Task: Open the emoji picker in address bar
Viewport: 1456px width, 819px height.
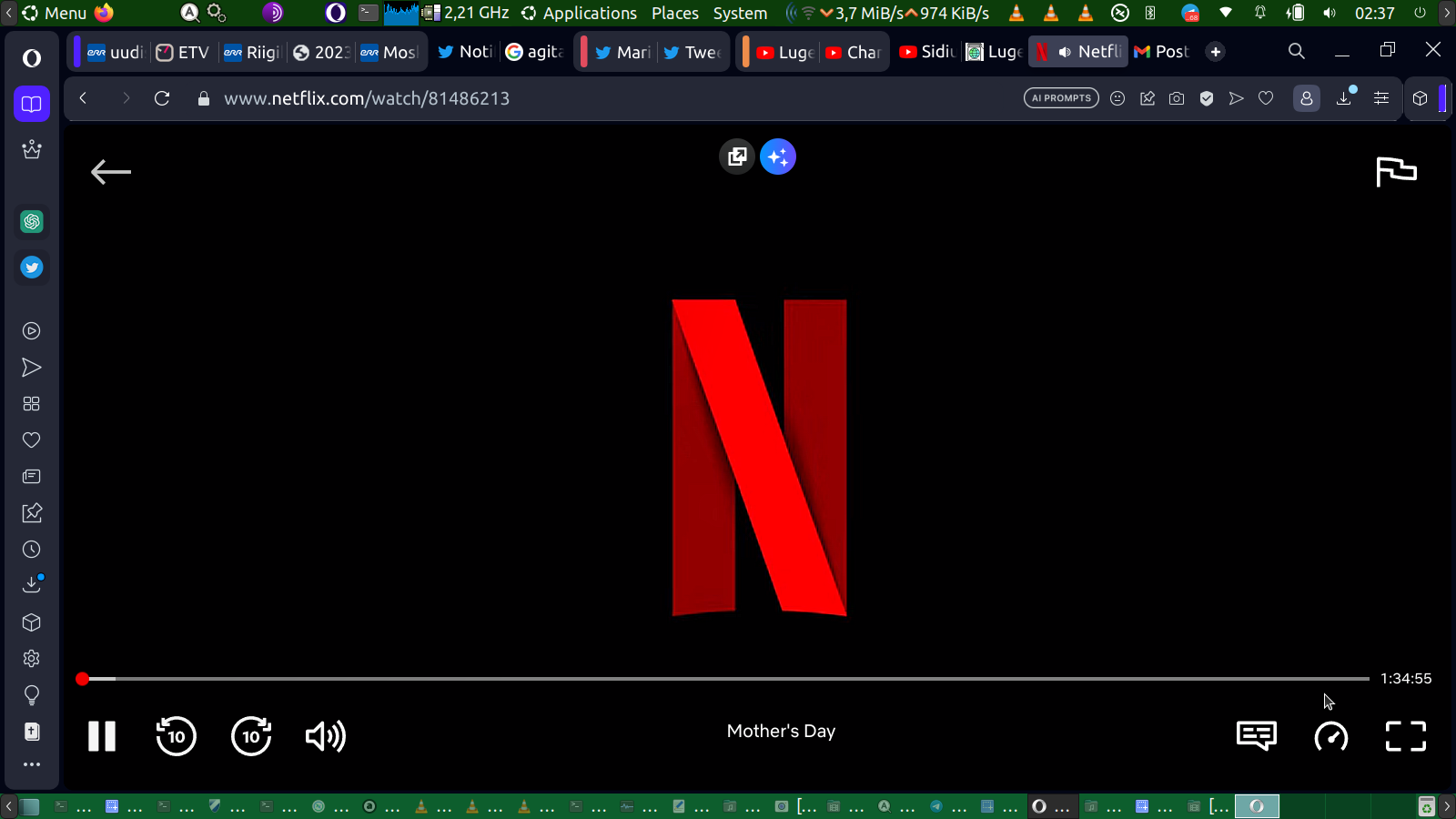Action: tap(1117, 98)
